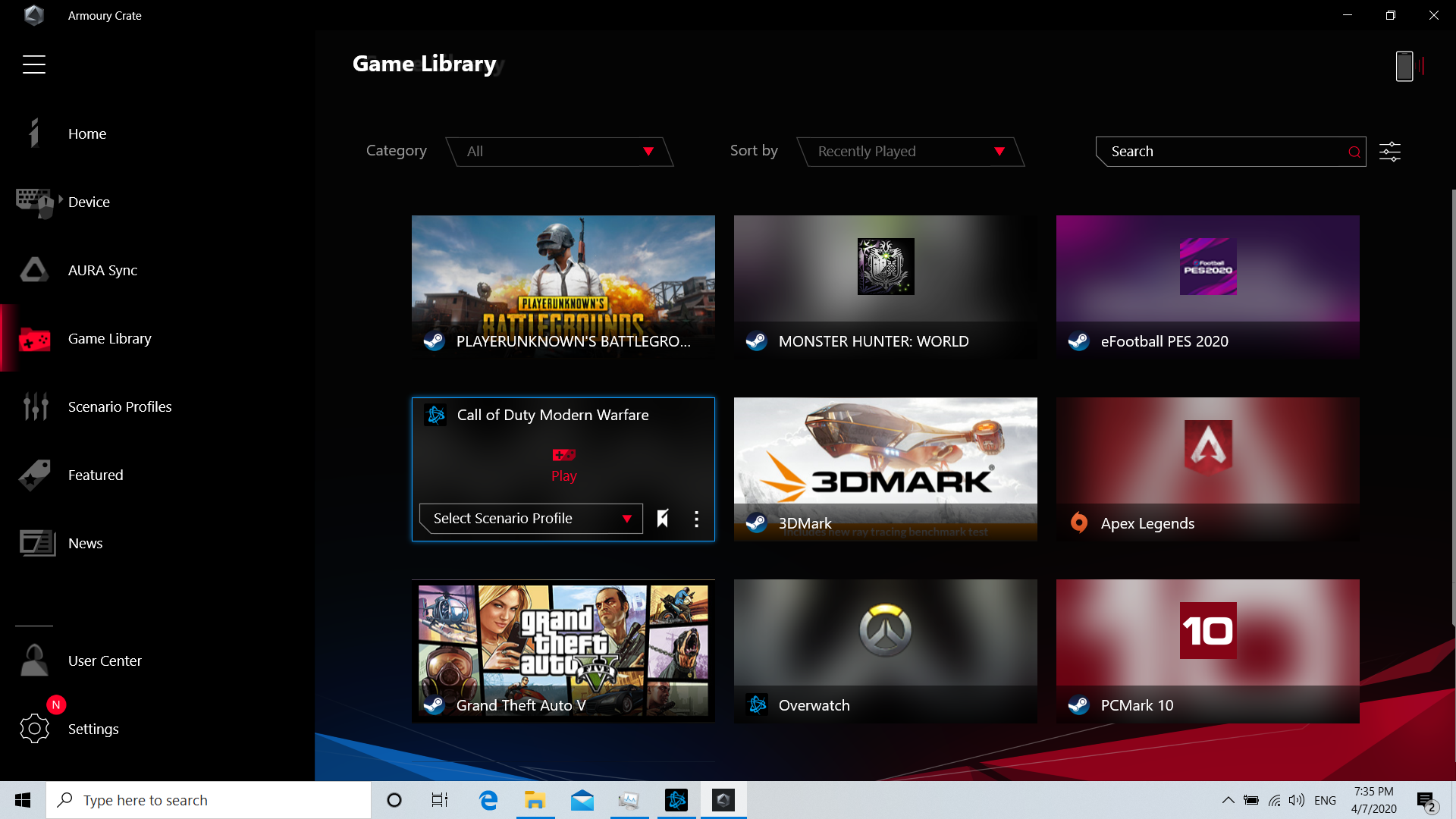Open the Category dropdown
Viewport: 1456px width, 819px height.
[560, 152]
